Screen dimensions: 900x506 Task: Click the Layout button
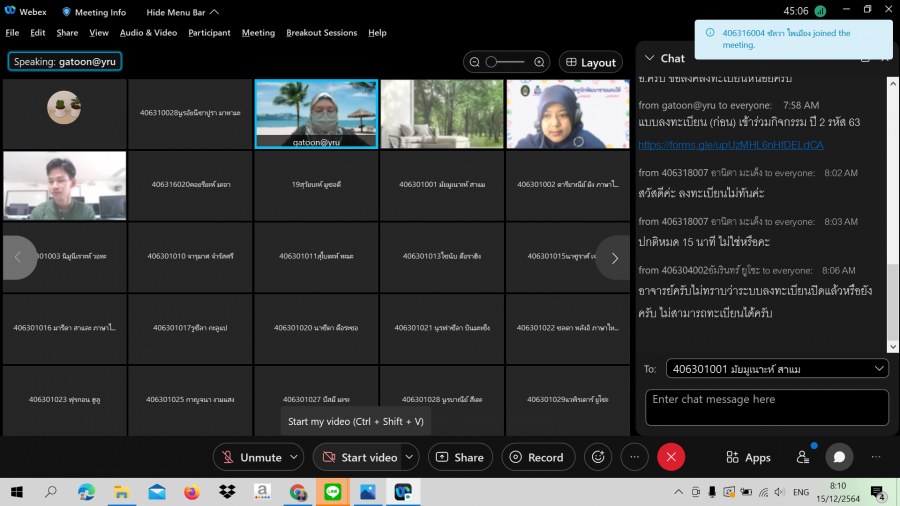coord(590,62)
